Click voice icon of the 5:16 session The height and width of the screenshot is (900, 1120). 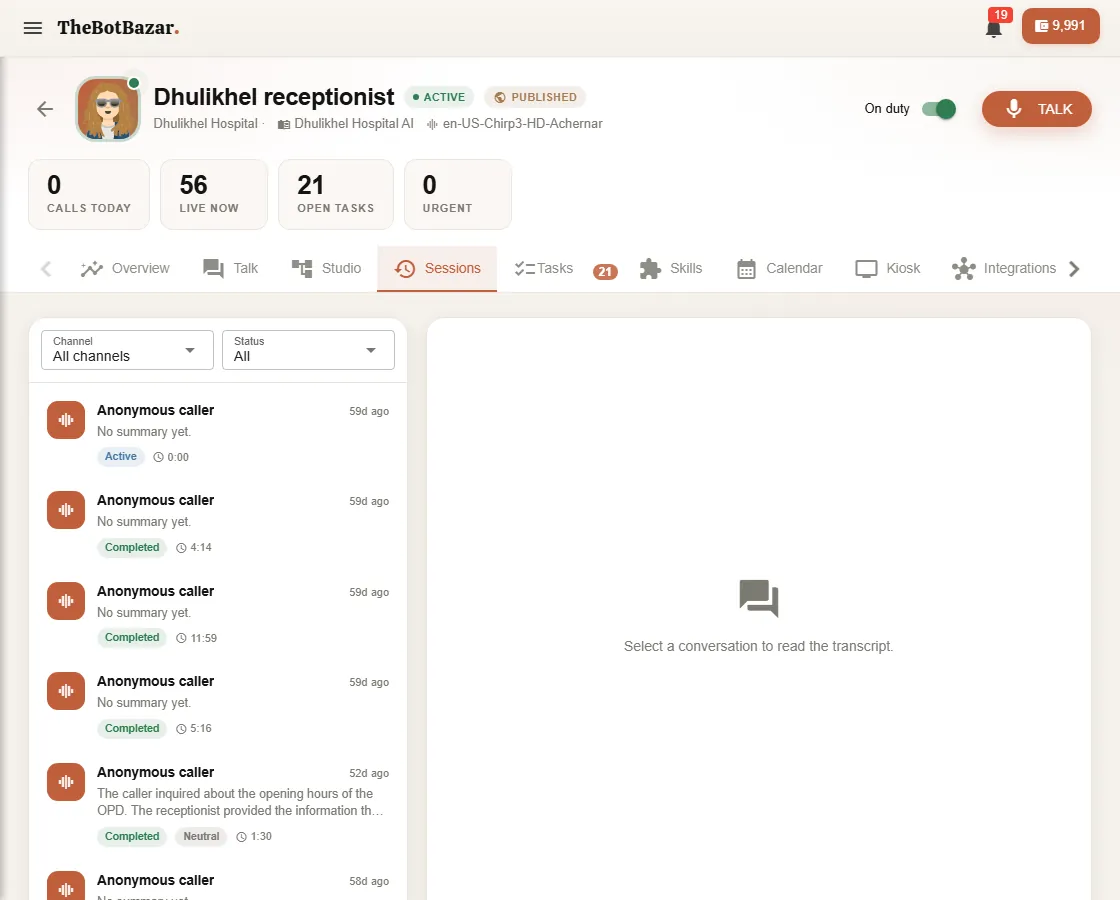66,691
